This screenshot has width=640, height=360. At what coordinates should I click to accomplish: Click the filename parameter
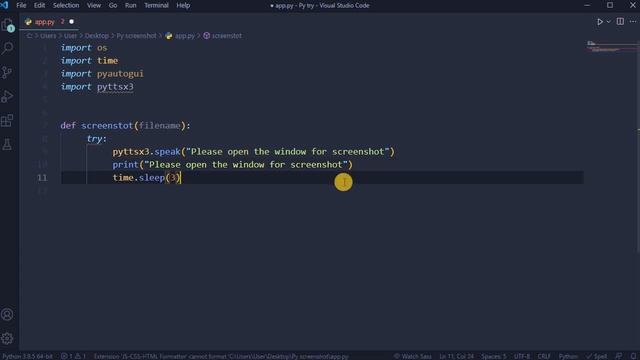(160, 126)
